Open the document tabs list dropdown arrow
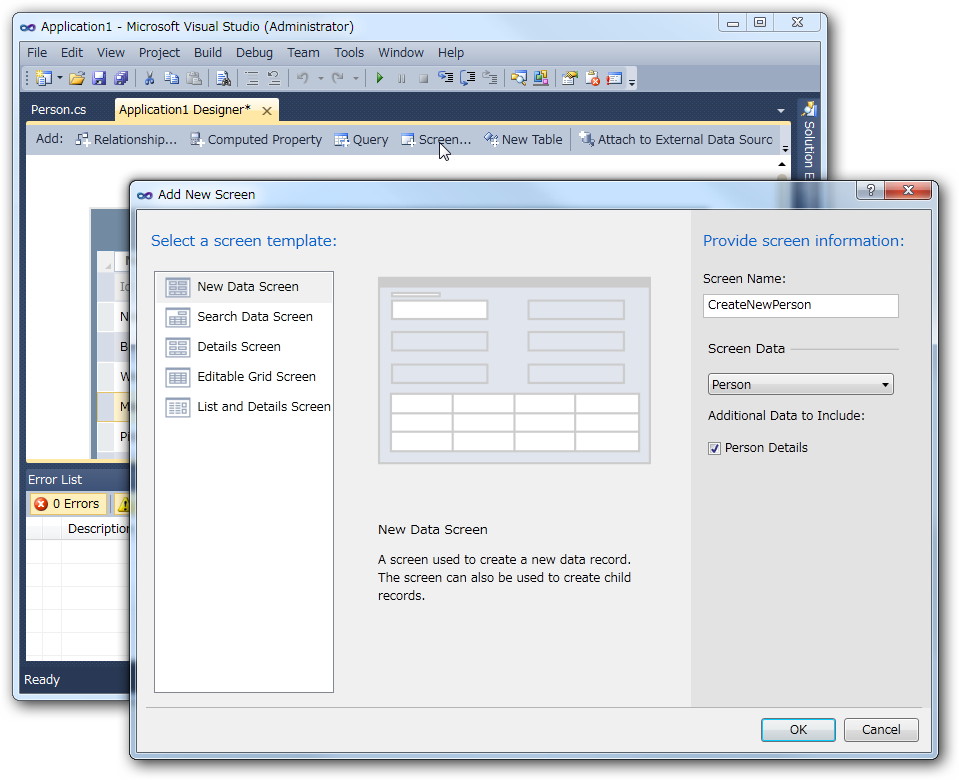959x780 pixels. pos(781,111)
